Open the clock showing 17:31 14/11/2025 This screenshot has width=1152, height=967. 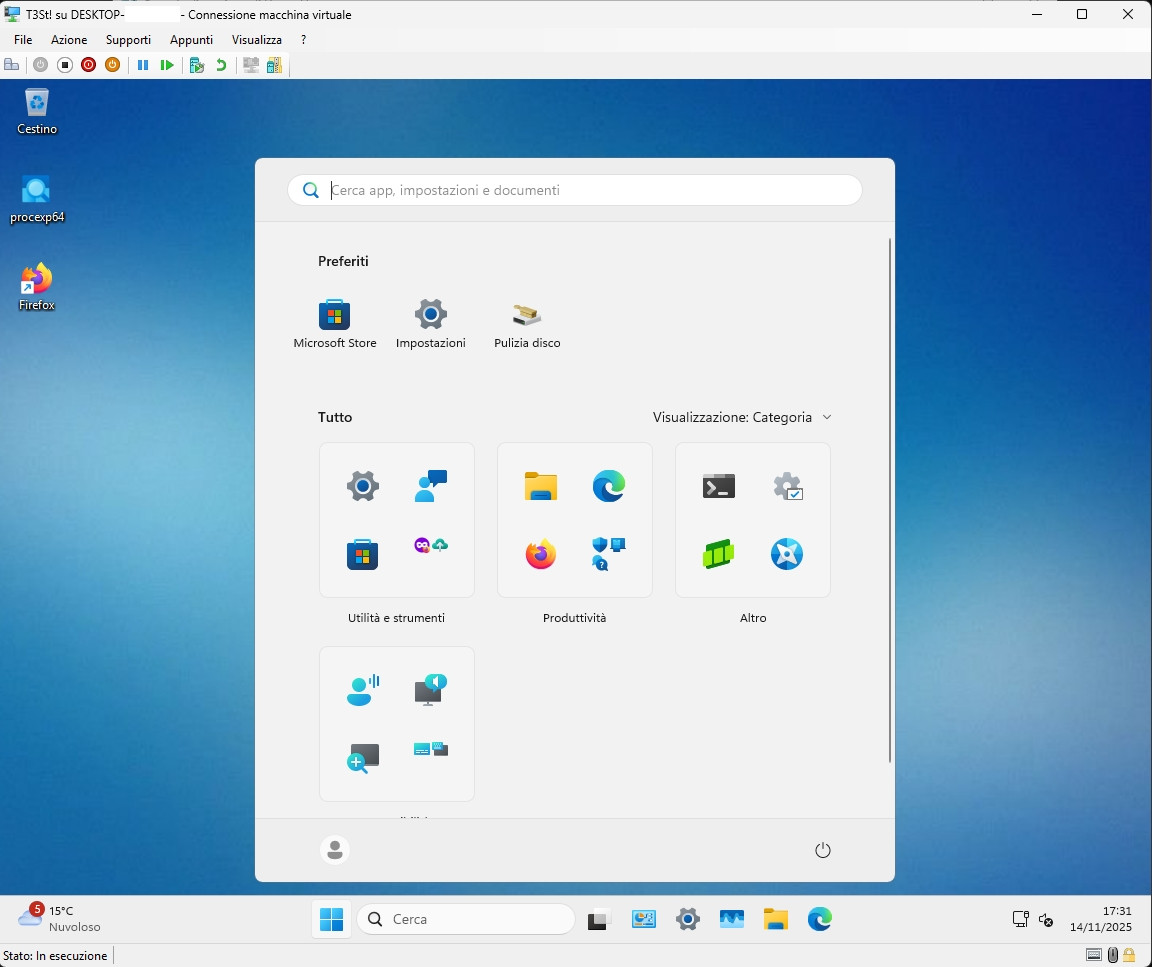(x=1100, y=919)
